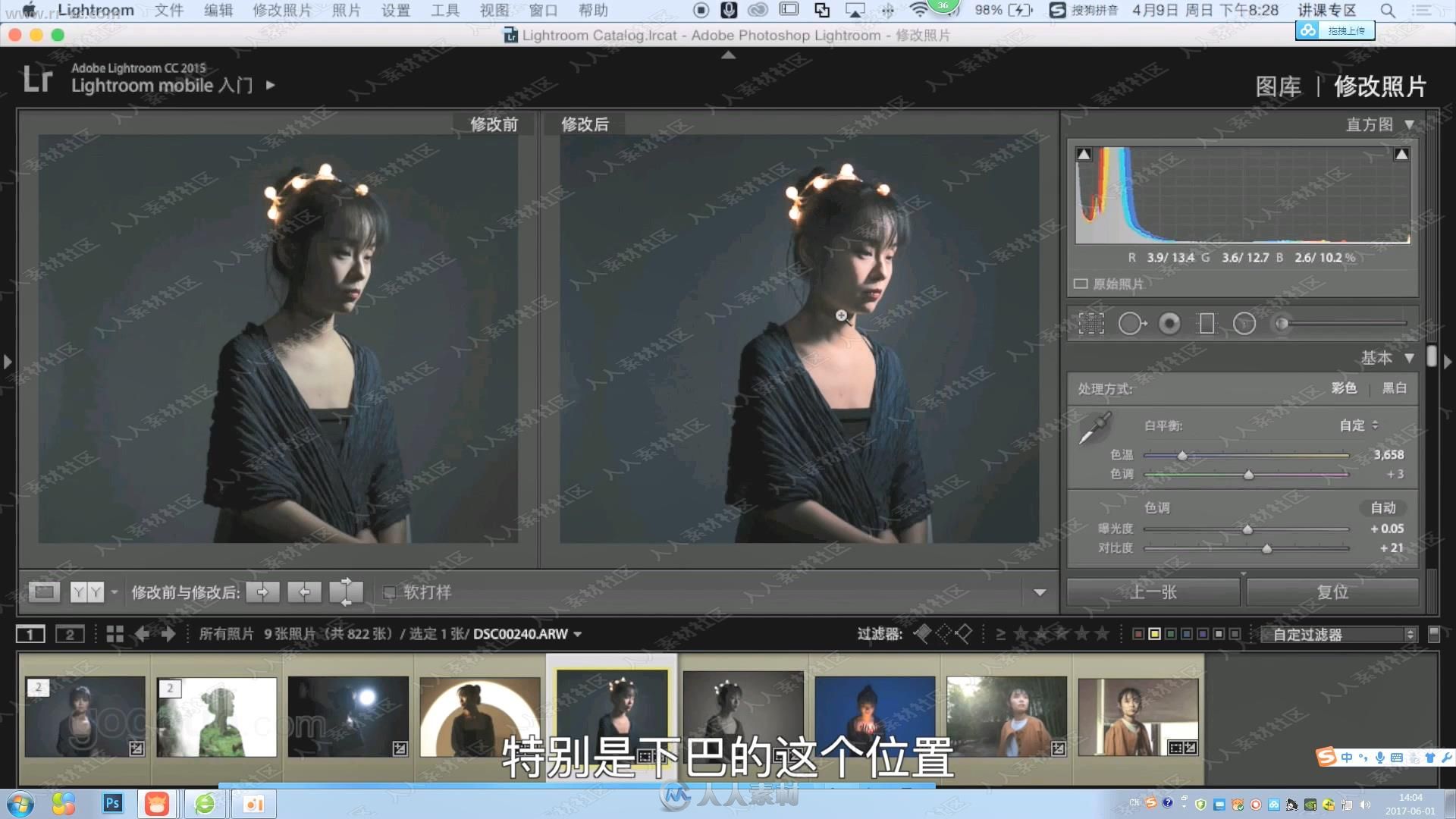Toggle highlight clipping indicator in histogram
The height and width of the screenshot is (819, 1456).
click(x=1401, y=155)
